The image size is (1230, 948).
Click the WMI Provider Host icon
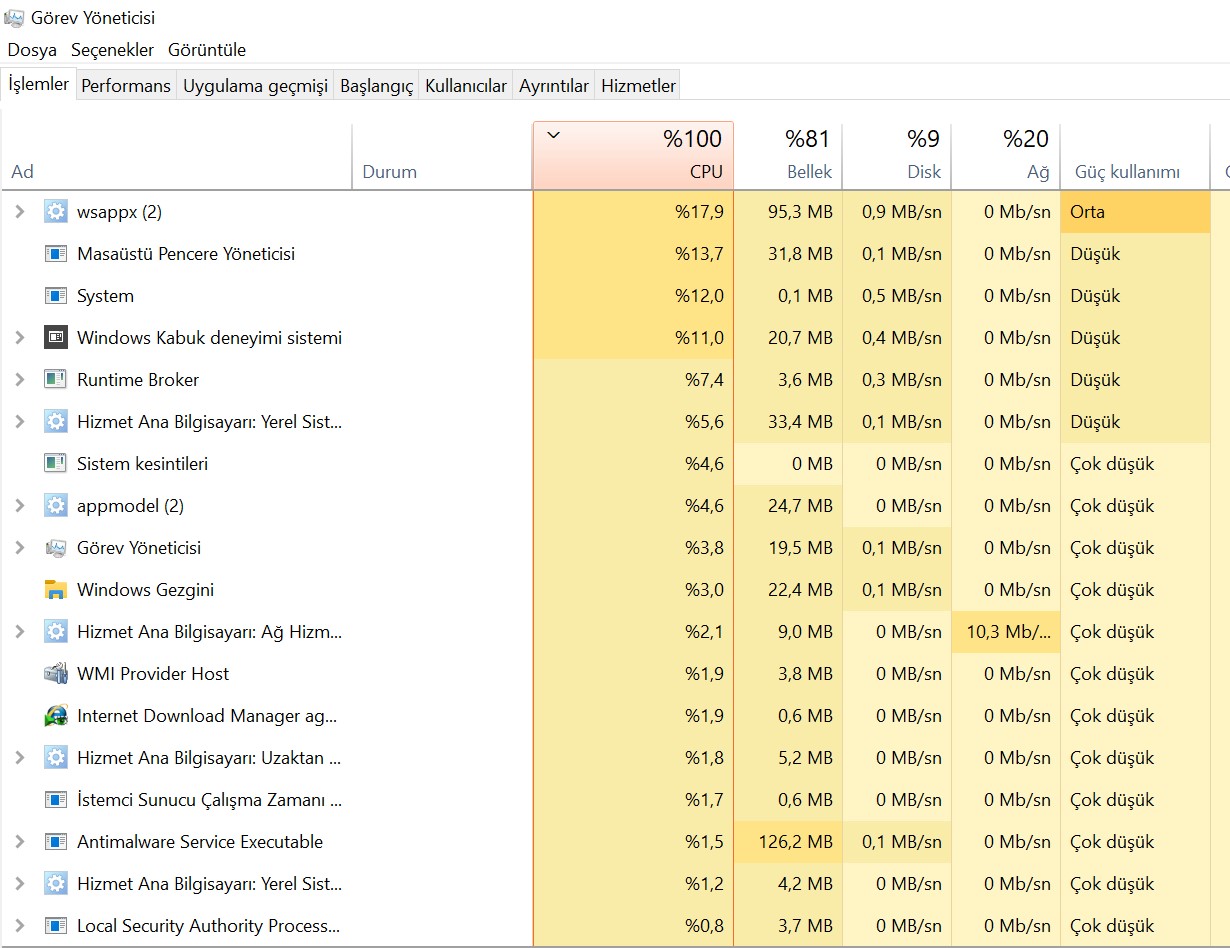pyautogui.click(x=56, y=674)
